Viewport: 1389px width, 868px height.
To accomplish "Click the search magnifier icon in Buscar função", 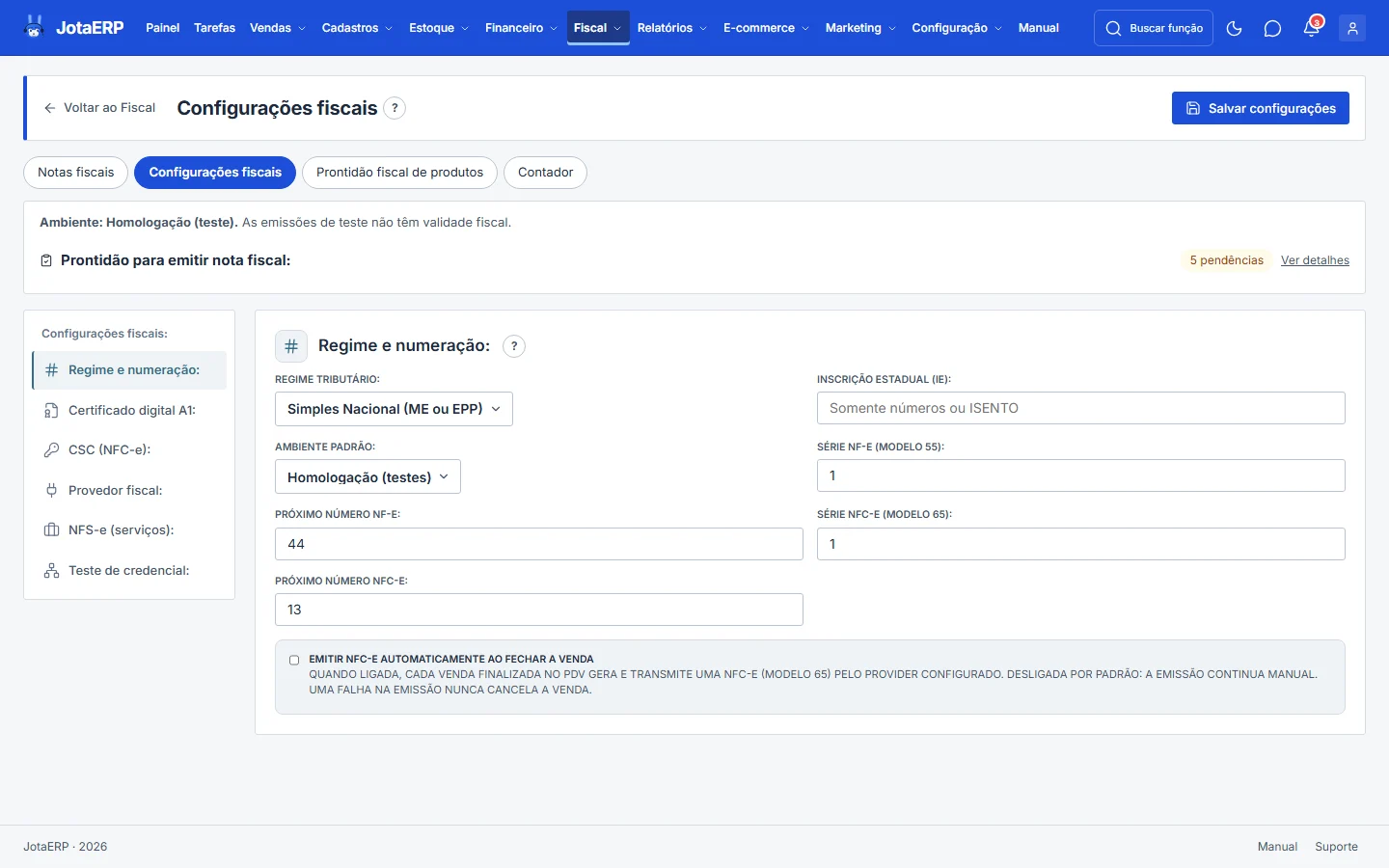I will pyautogui.click(x=1113, y=28).
